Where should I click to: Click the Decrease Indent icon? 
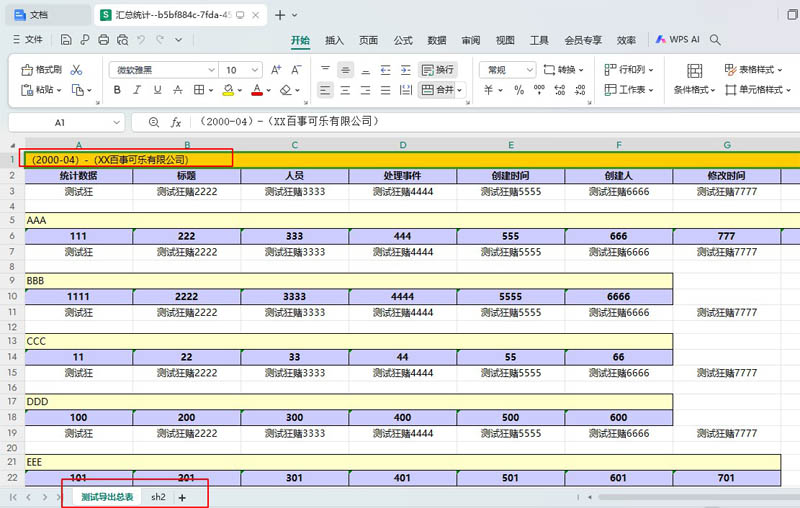coord(386,70)
